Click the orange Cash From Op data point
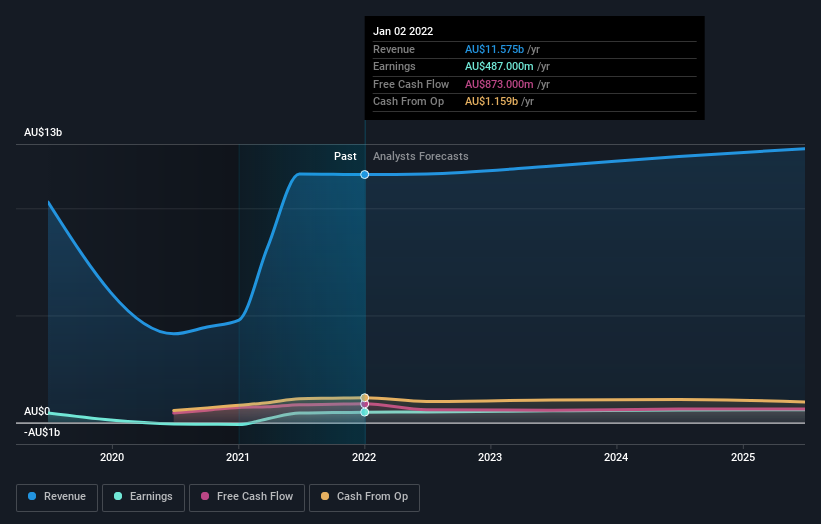Image resolution: width=821 pixels, height=524 pixels. coord(364,398)
